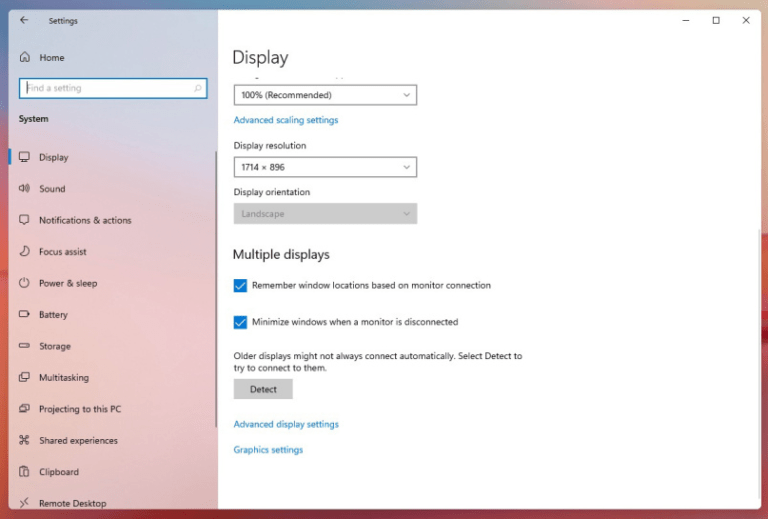Screen dimensions: 768x519
Task: Click the Sound speaker icon
Action: (24, 188)
